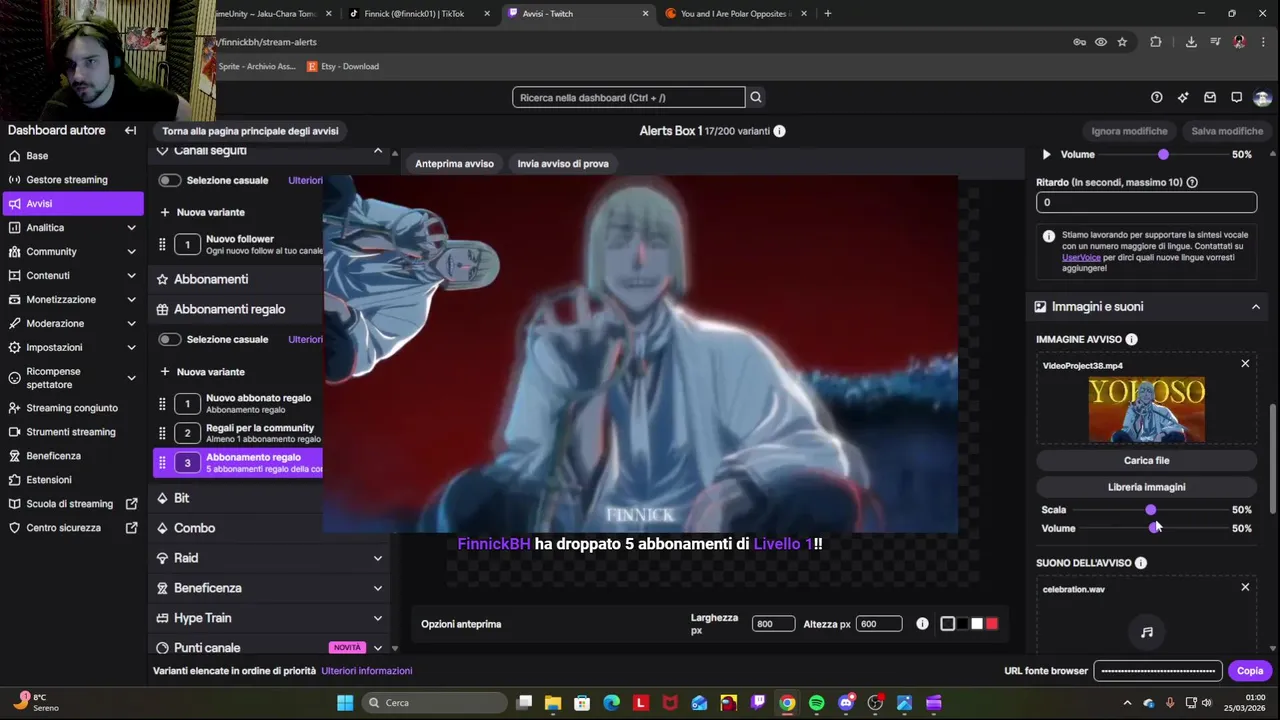The height and width of the screenshot is (720, 1280).
Task: Open Twitch app icon in taskbar
Action: pos(758,703)
